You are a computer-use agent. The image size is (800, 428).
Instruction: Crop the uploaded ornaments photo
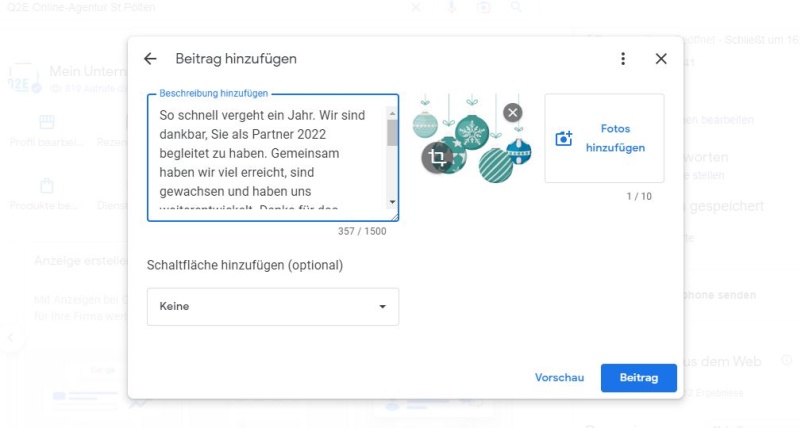pos(437,157)
